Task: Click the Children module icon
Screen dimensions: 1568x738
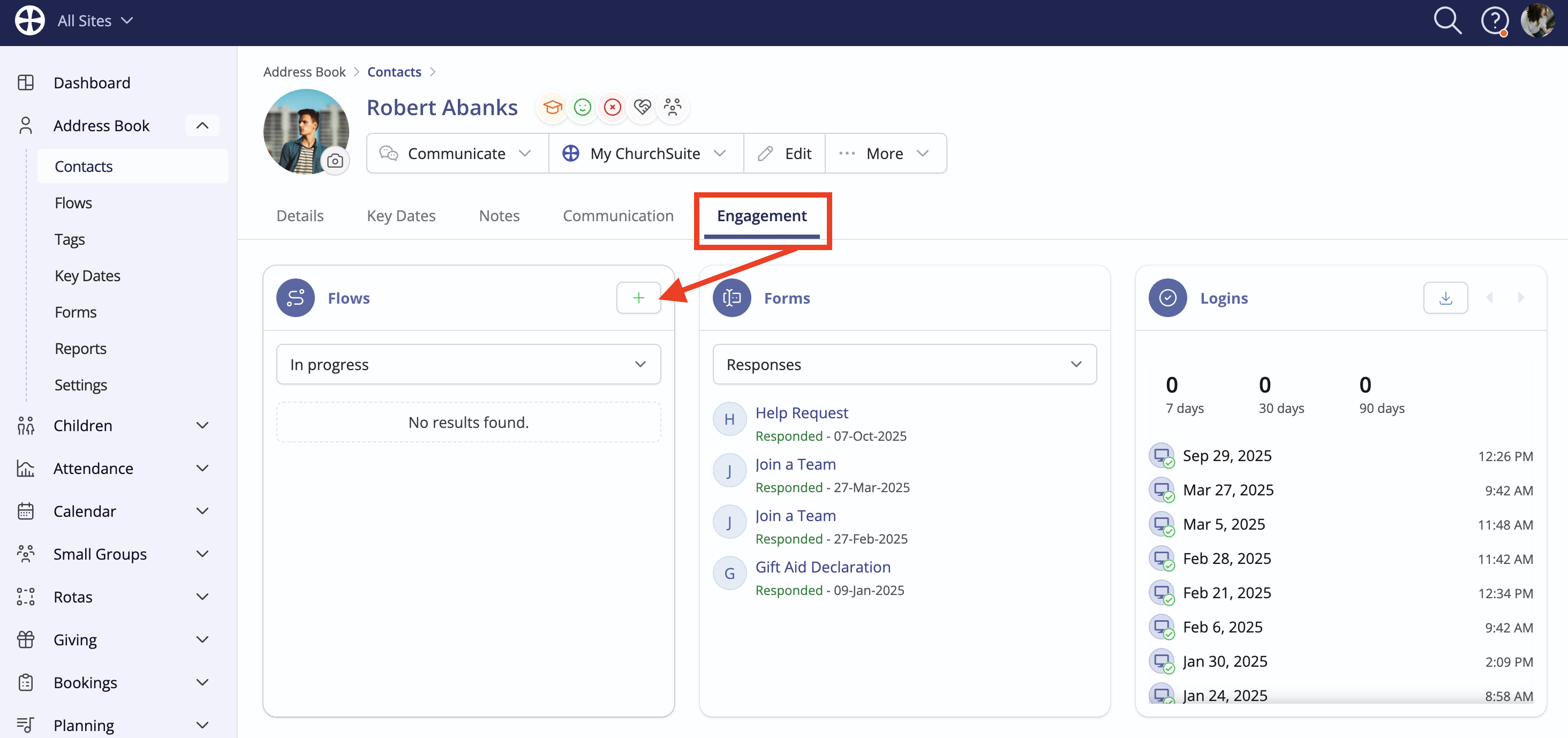Action: pos(26,426)
